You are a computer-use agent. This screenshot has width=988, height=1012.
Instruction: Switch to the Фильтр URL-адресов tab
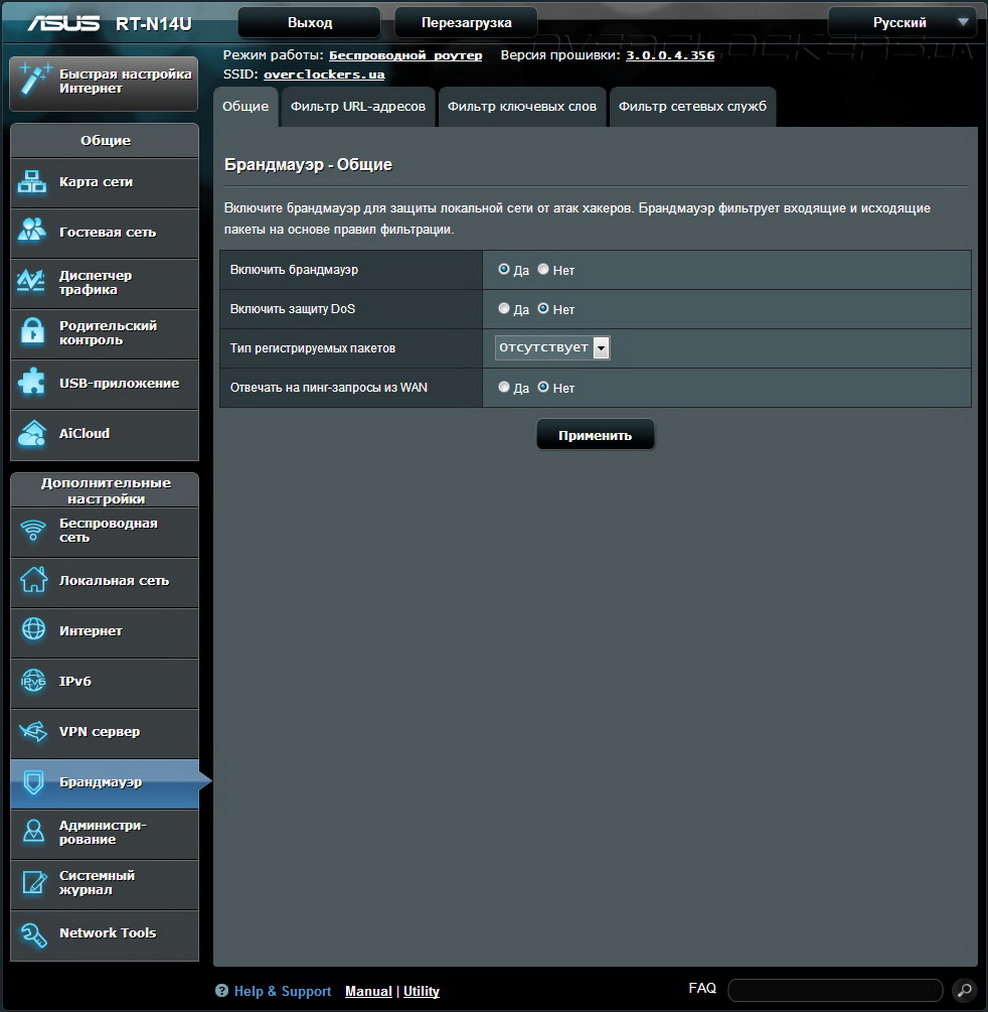click(358, 106)
